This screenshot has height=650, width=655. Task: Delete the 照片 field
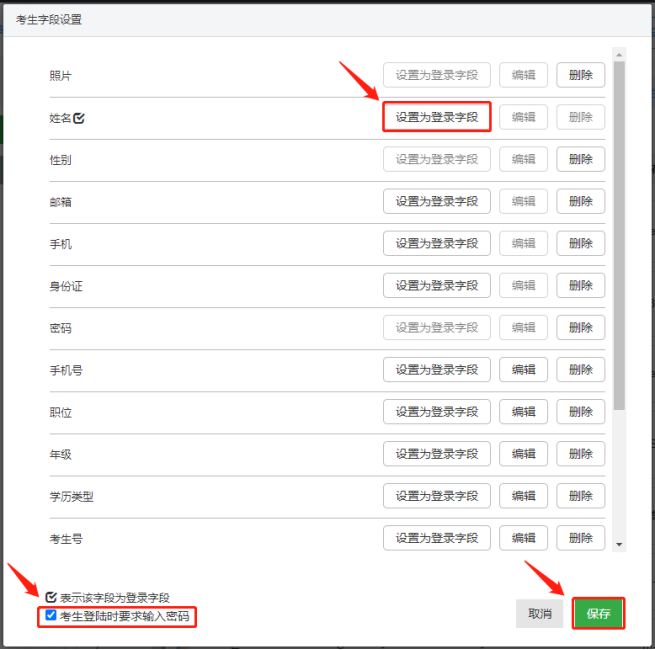coord(581,75)
